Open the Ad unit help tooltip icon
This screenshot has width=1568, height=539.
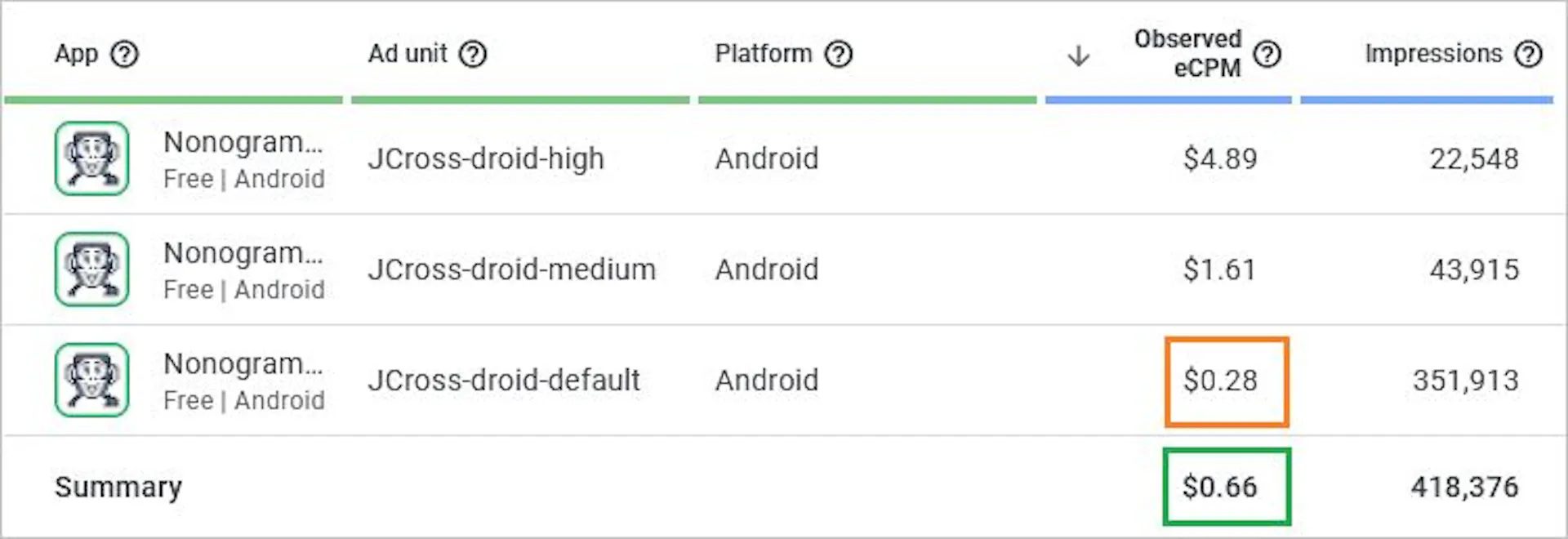pos(473,55)
